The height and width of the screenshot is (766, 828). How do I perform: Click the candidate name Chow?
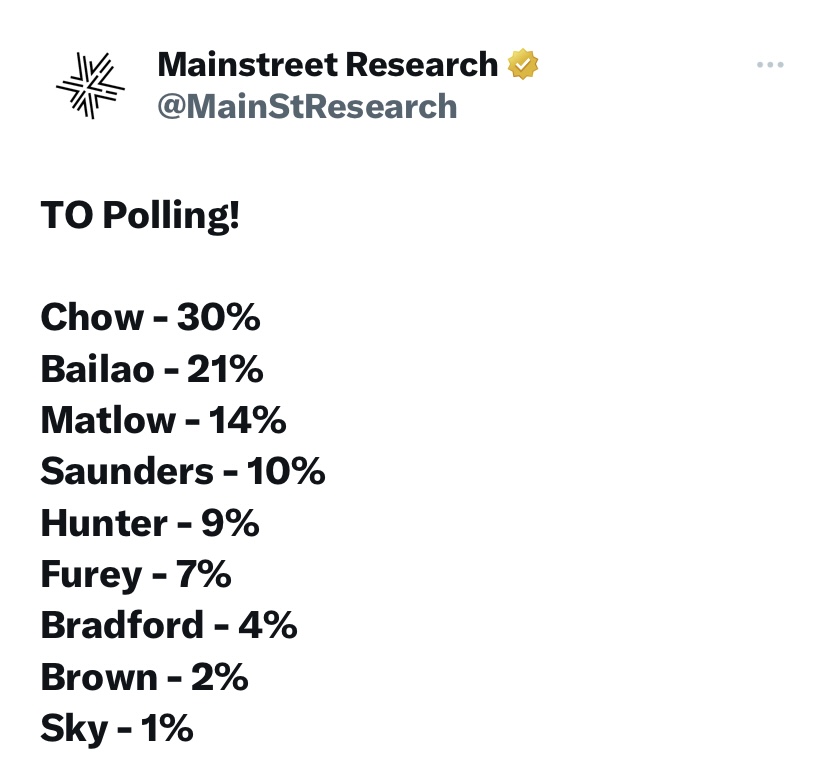click(x=92, y=318)
